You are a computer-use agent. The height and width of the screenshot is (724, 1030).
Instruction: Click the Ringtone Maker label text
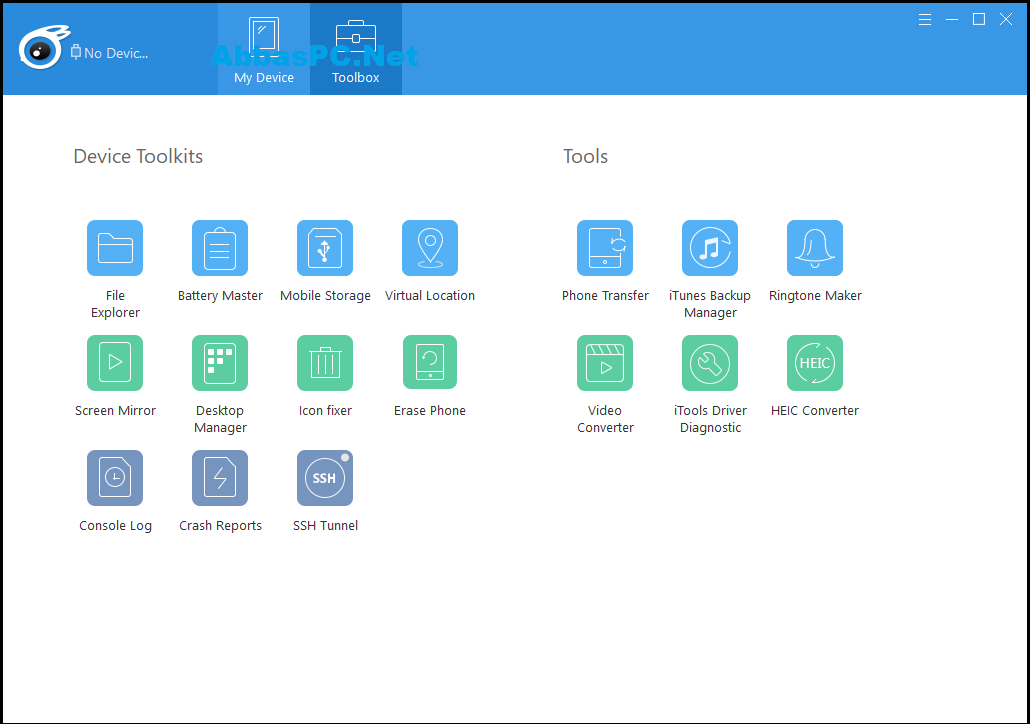click(x=815, y=296)
